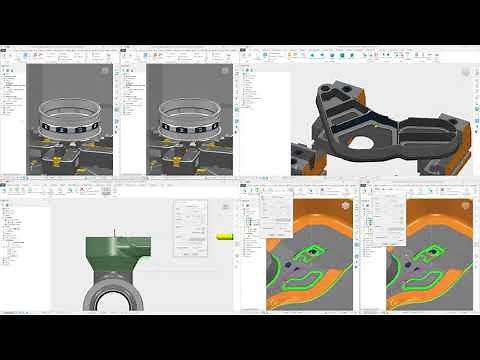Click the red X icon in the bottom-left window ribbon
Screen dimensions: 480x360
[x=82, y=190]
